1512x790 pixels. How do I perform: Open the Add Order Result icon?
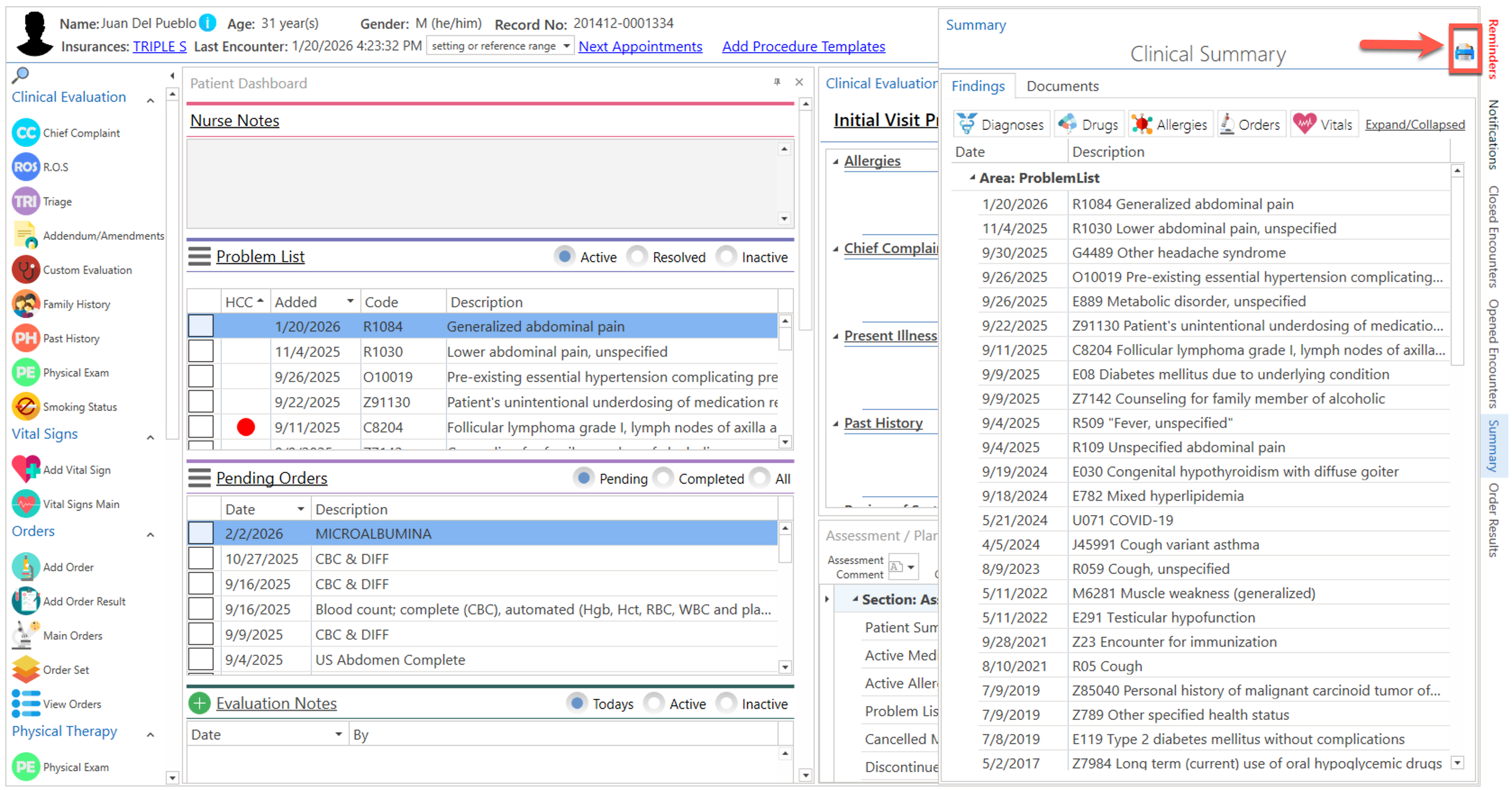coord(26,601)
